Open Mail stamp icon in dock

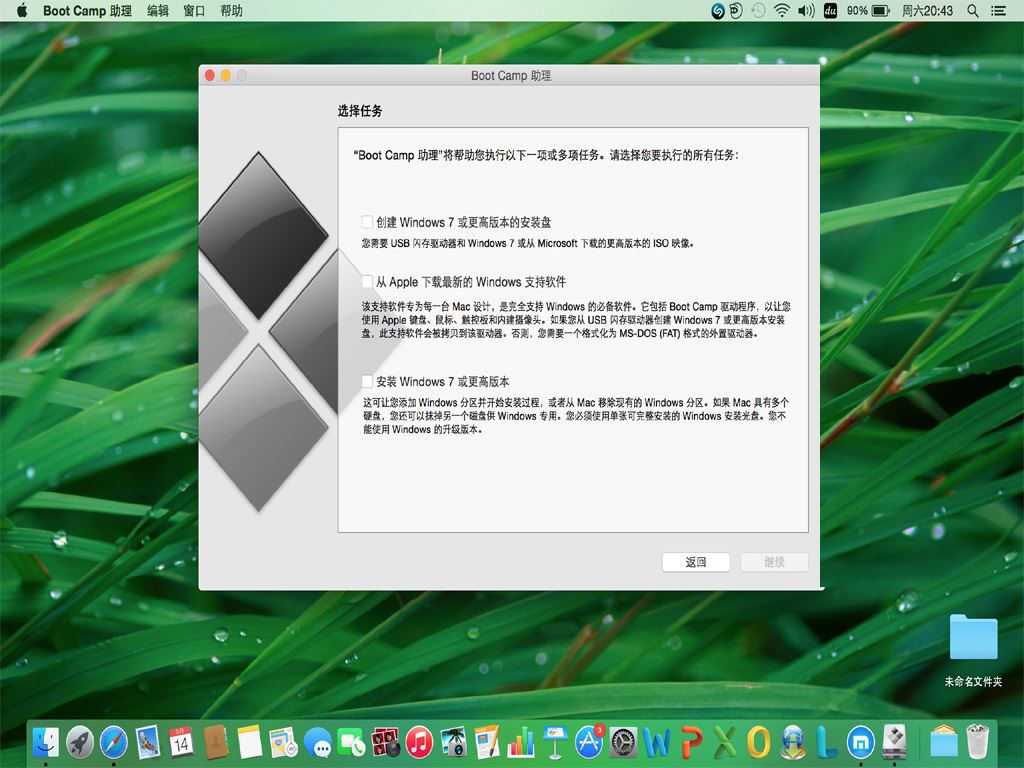pyautogui.click(x=148, y=742)
